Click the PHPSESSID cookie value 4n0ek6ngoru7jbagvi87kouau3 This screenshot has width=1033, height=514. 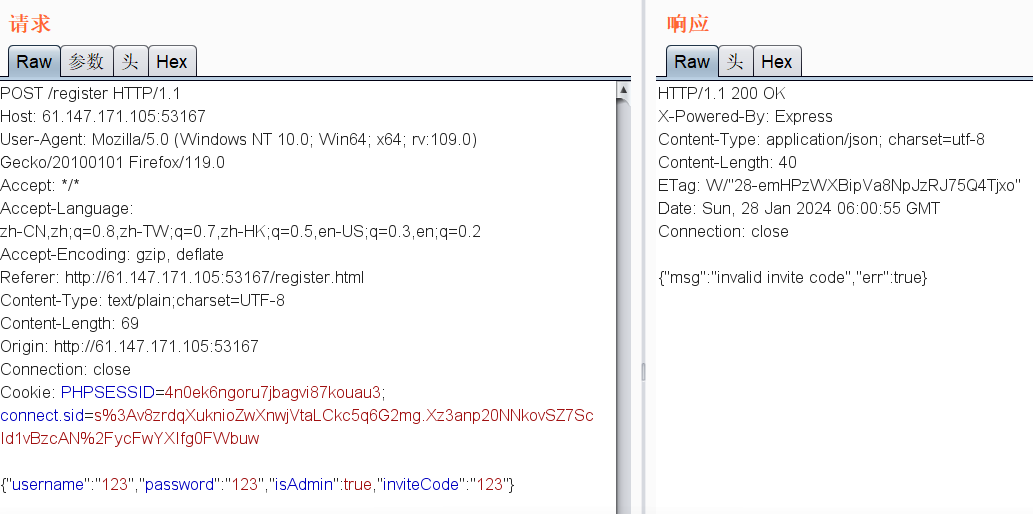click(x=273, y=393)
